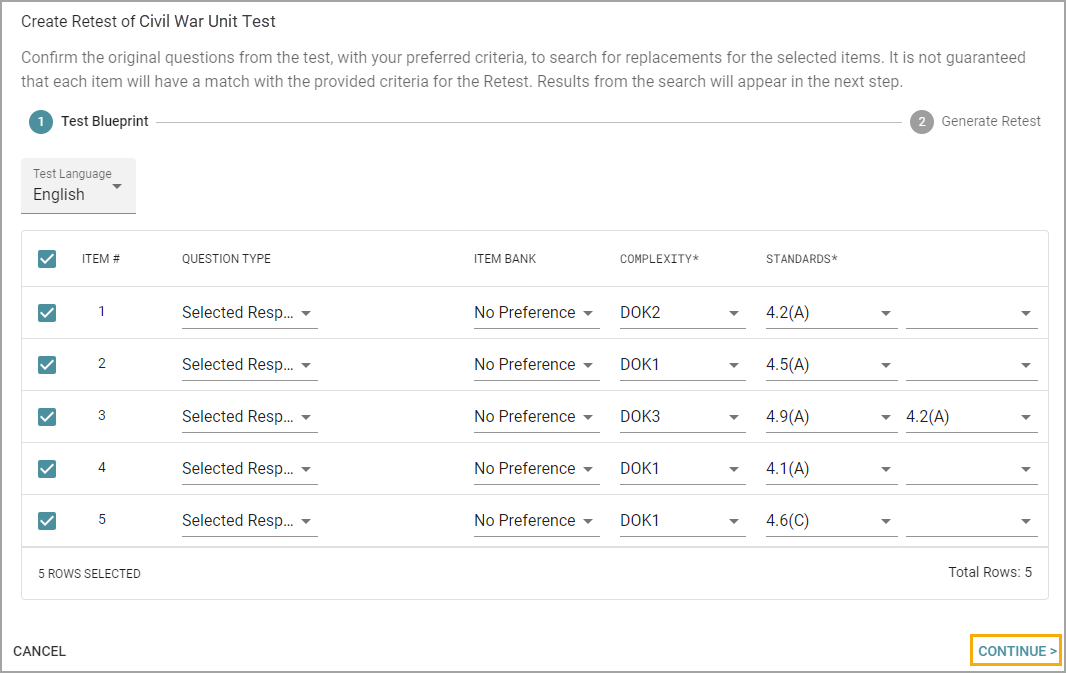Viewport: 1066px width, 673px height.
Task: Change DOK1 complexity dropdown for item 5
Action: (x=683, y=521)
